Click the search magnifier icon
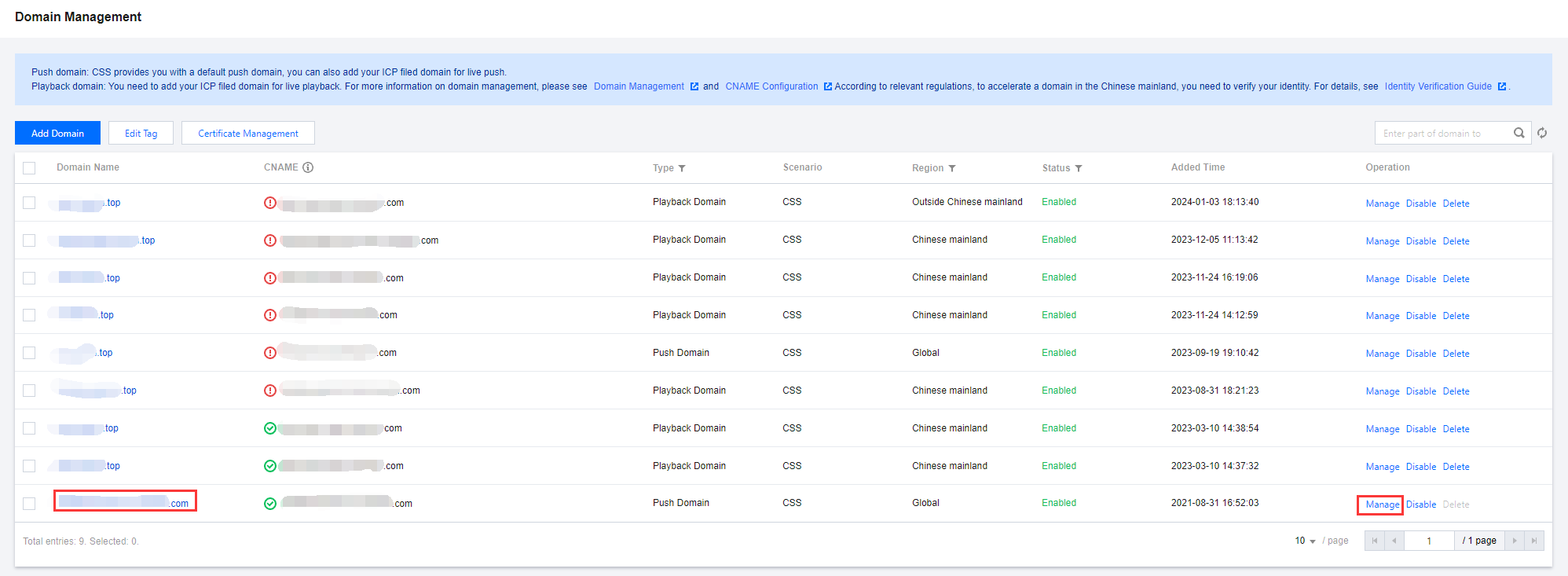The width and height of the screenshot is (1568, 576). [1519, 133]
